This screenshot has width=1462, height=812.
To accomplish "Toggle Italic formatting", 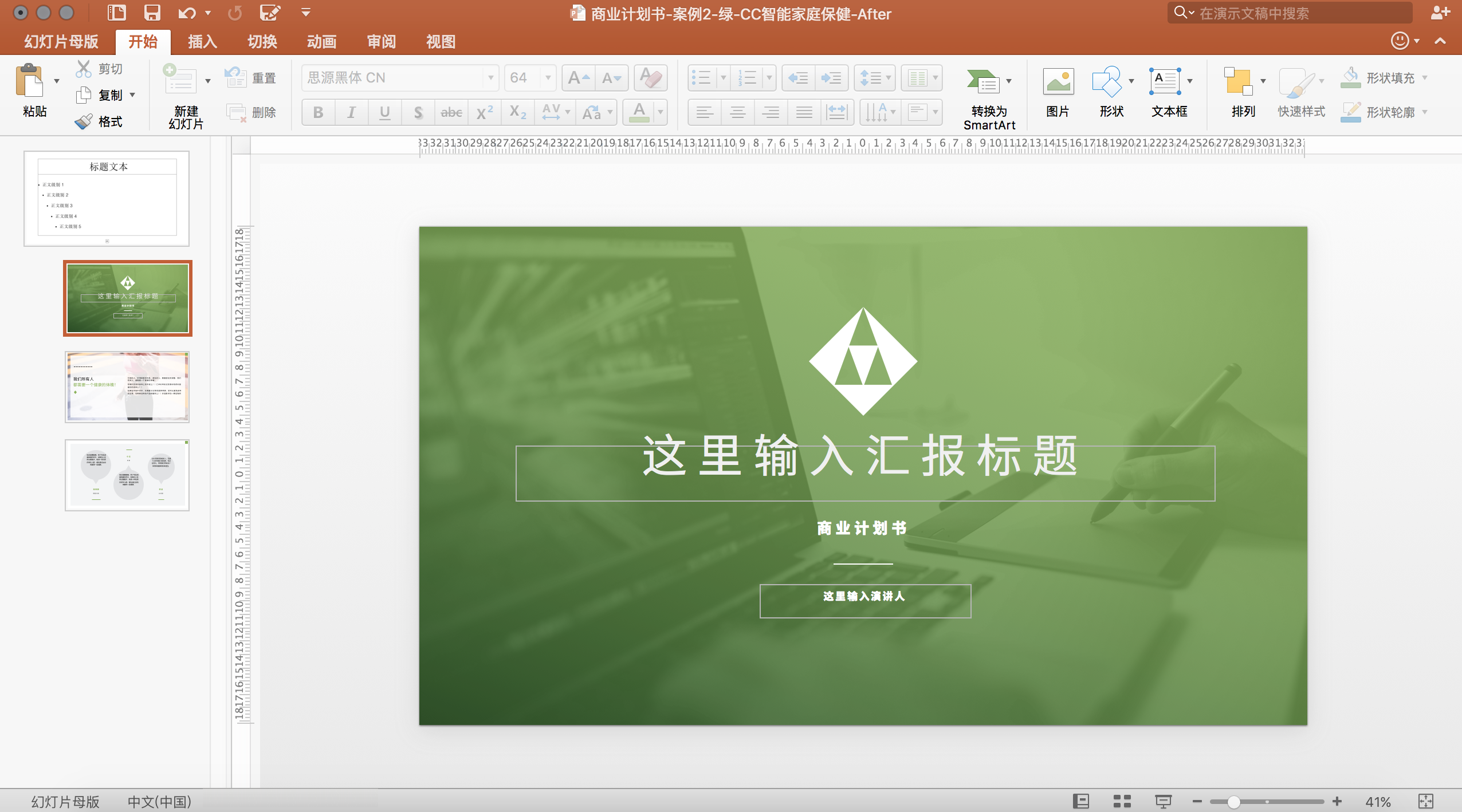I will (x=351, y=112).
